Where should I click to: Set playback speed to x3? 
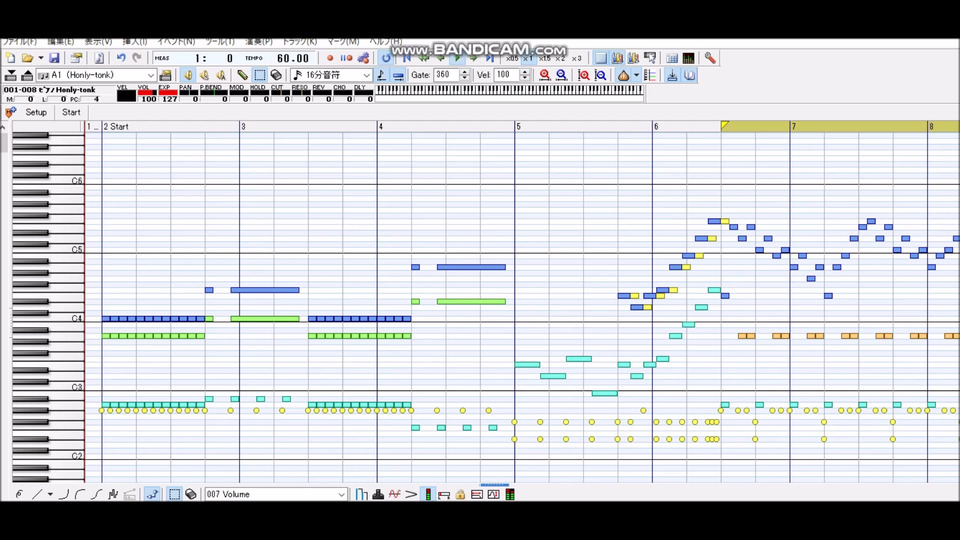pyautogui.click(x=576, y=58)
